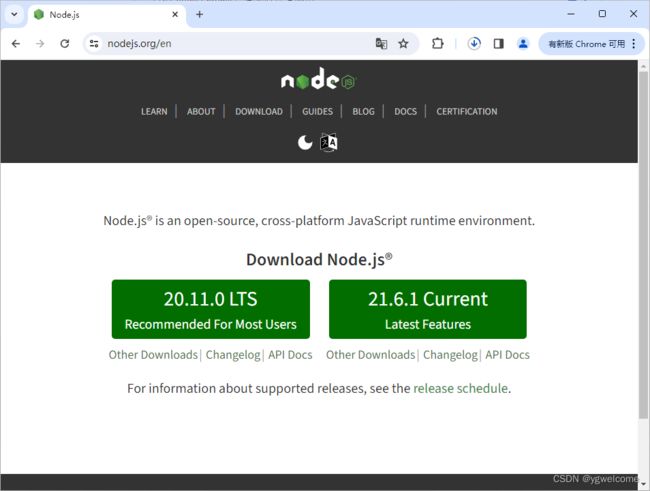Open Other Downloads under the Current button

point(371,355)
